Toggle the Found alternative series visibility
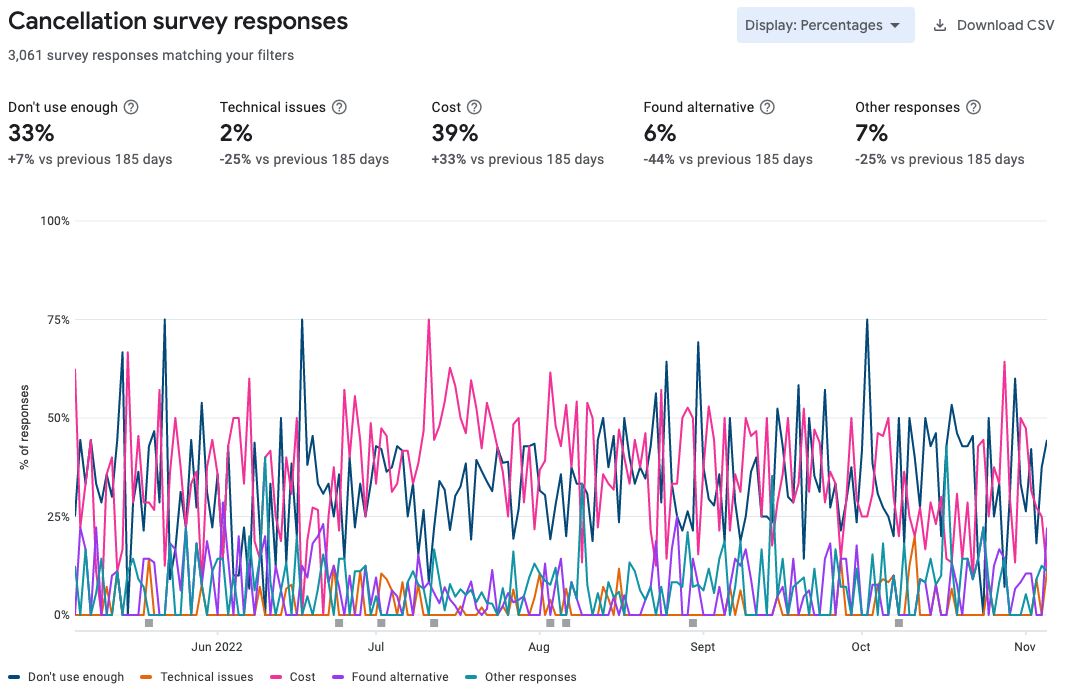This screenshot has height=699, width=1066. [400, 677]
